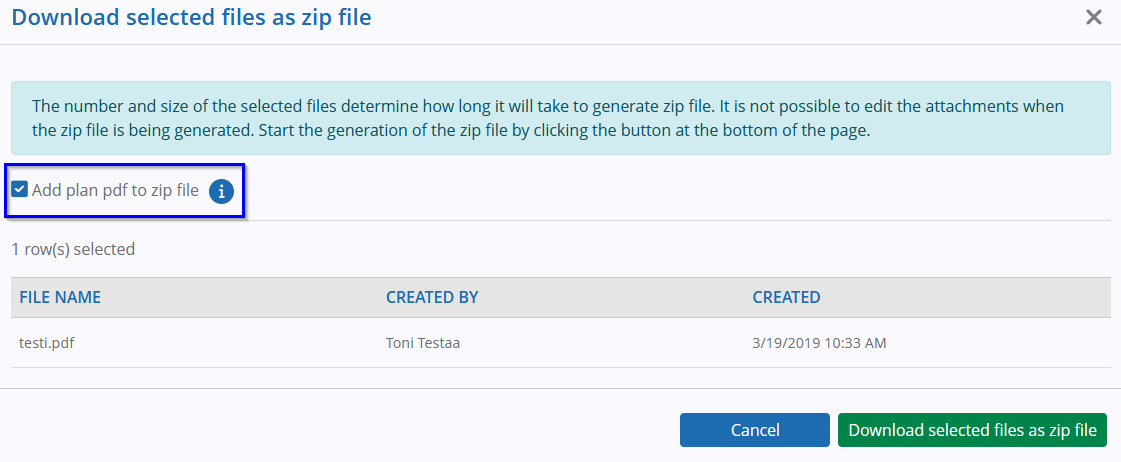
Task: Cancel the zip file download
Action: pos(755,430)
